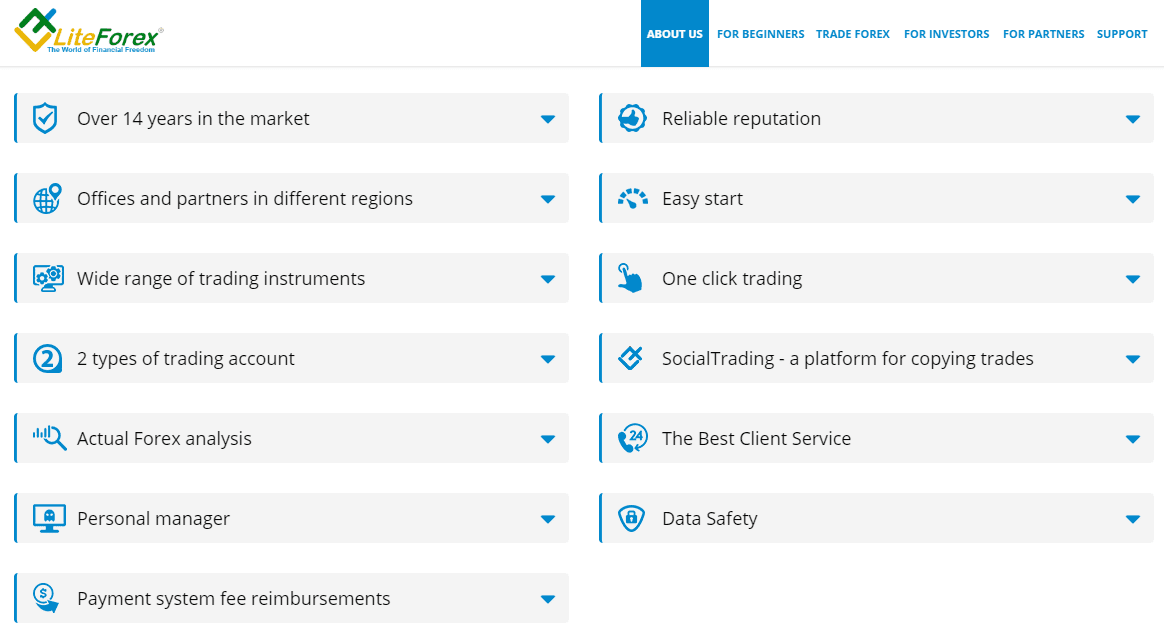Click shield checkmark icon beside 14 years

click(45, 118)
